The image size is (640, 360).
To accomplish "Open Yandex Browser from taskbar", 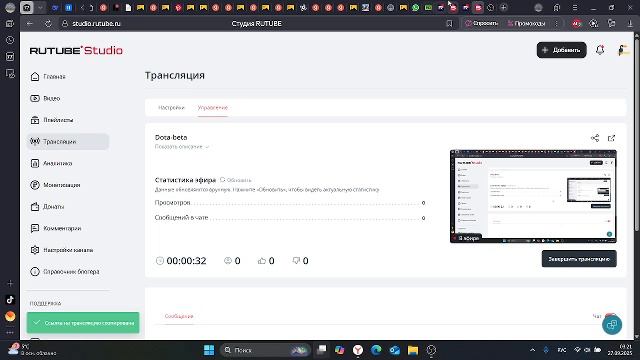I will click(x=358, y=350).
